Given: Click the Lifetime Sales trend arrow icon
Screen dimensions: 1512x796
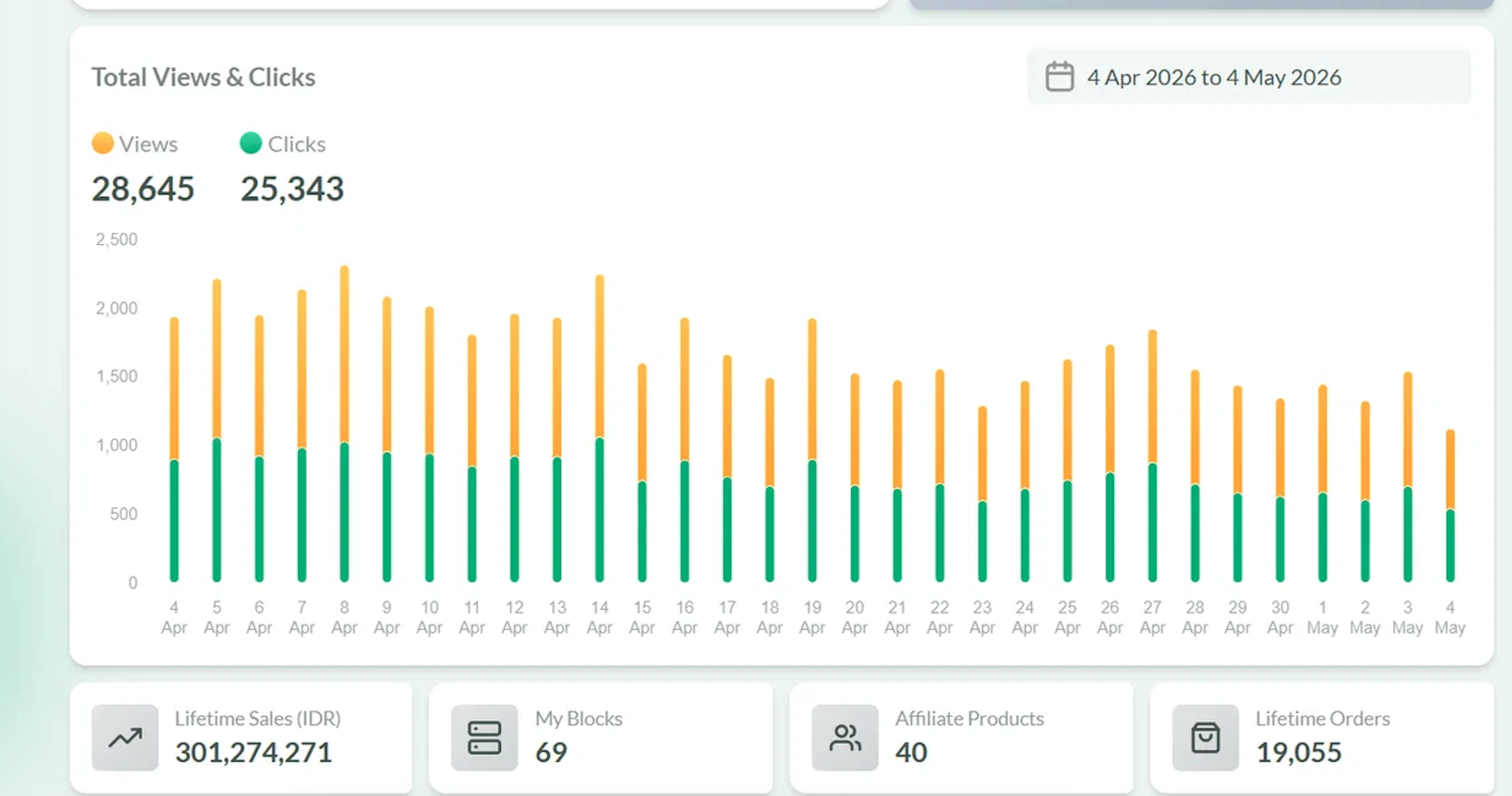Looking at the screenshot, I should tap(125, 737).
